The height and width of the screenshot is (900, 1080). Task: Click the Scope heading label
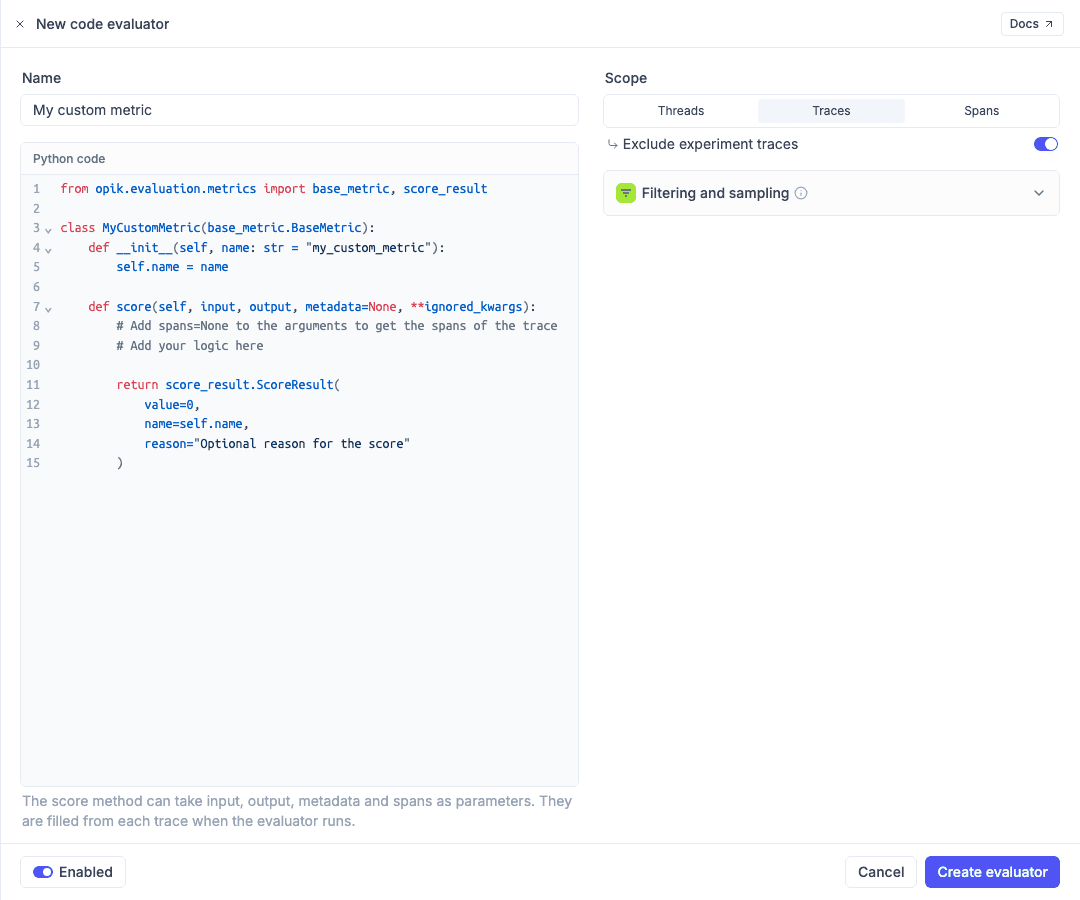(625, 79)
